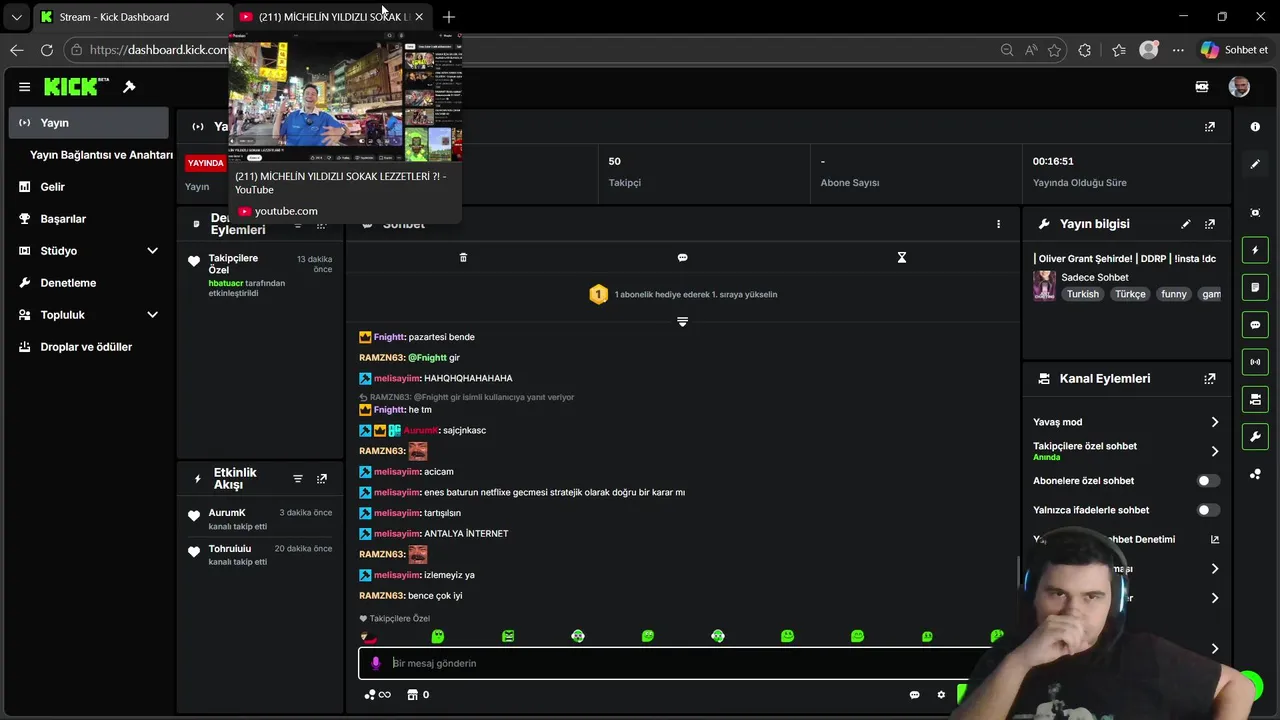Pop out the Kanal Eylemleri panel
The height and width of the screenshot is (720, 1280).
pyautogui.click(x=1210, y=379)
